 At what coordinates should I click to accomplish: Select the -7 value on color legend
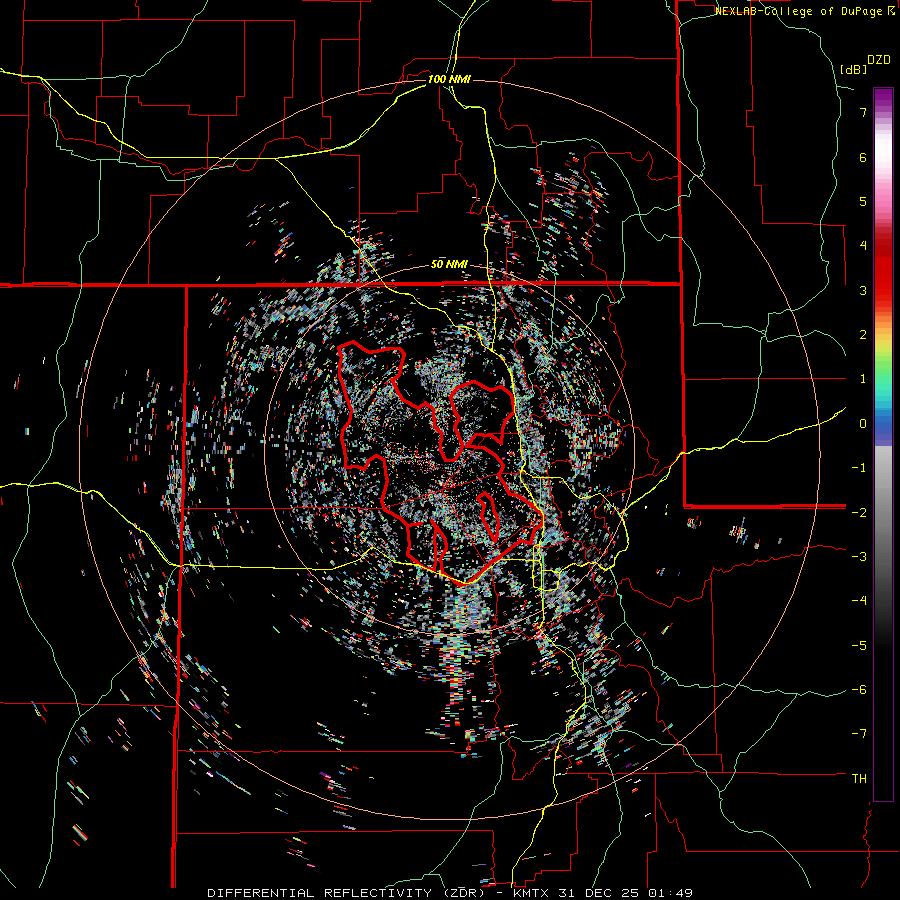click(x=859, y=734)
